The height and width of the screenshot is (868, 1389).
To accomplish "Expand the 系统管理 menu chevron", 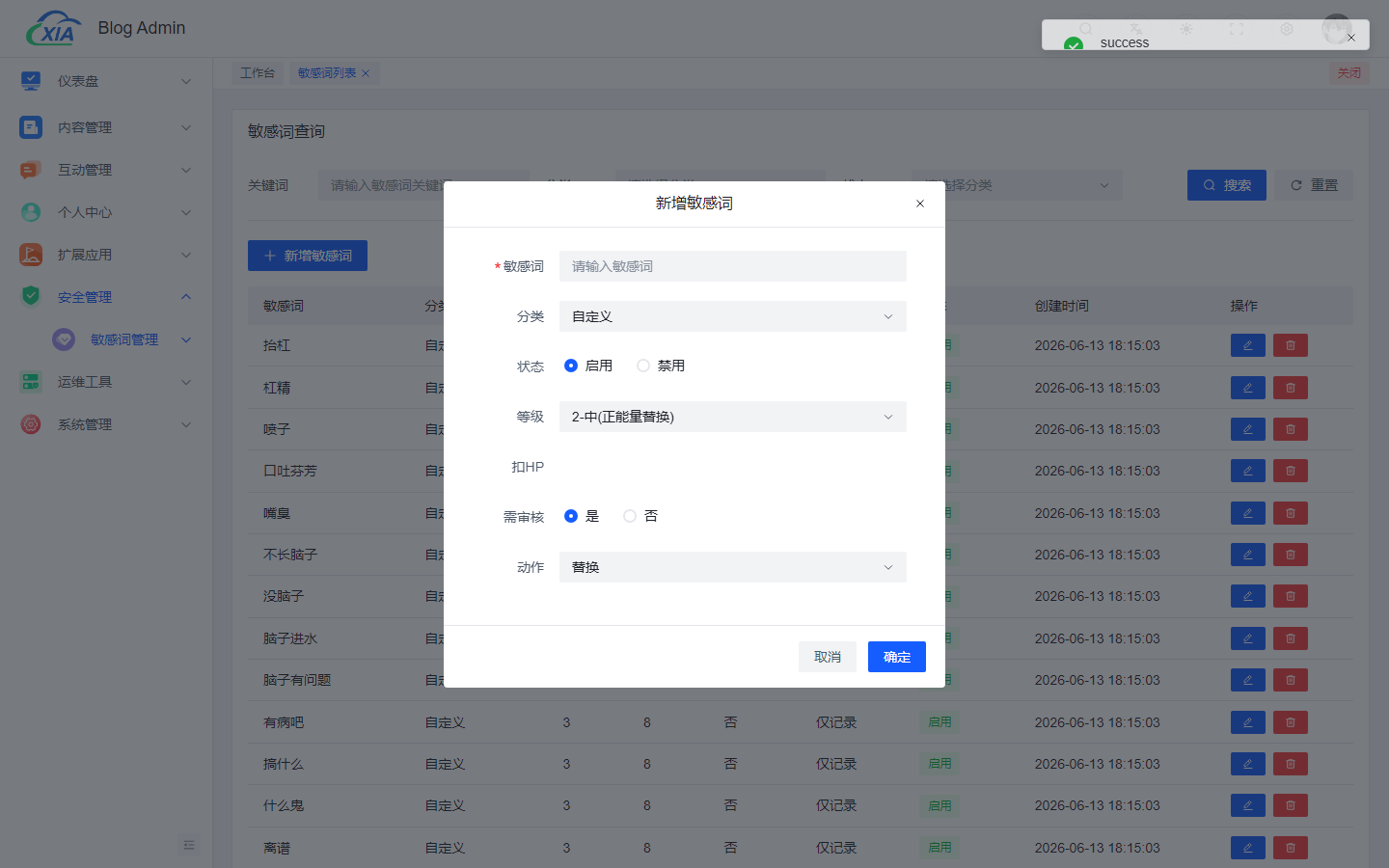I will [186, 424].
